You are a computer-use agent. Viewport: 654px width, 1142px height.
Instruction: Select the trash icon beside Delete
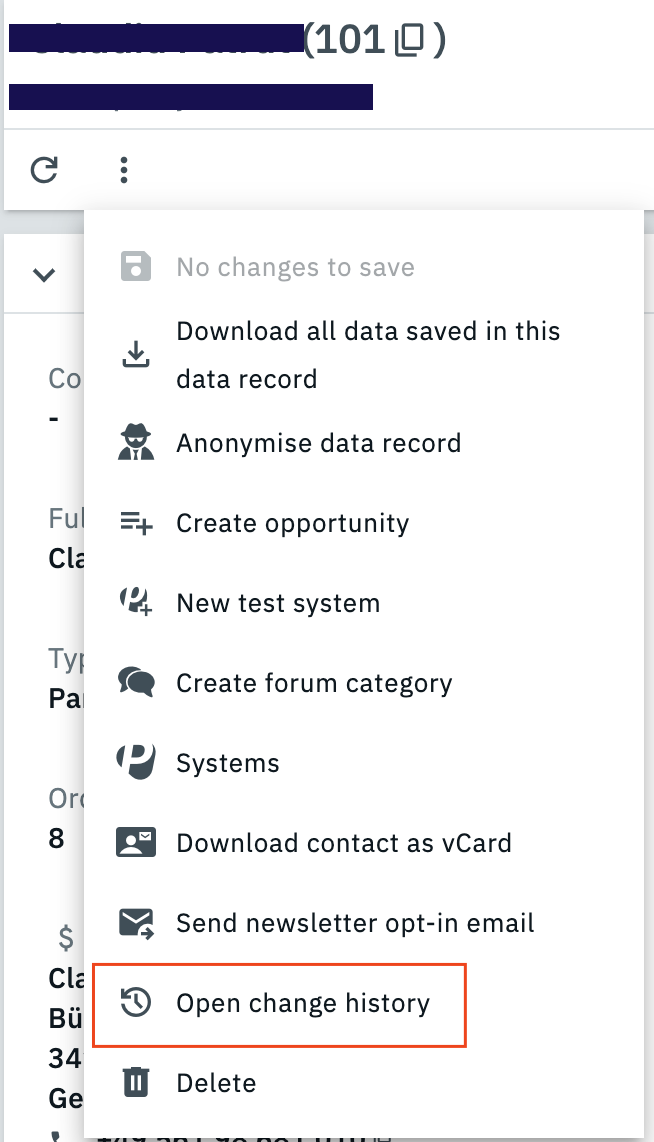click(x=135, y=1082)
